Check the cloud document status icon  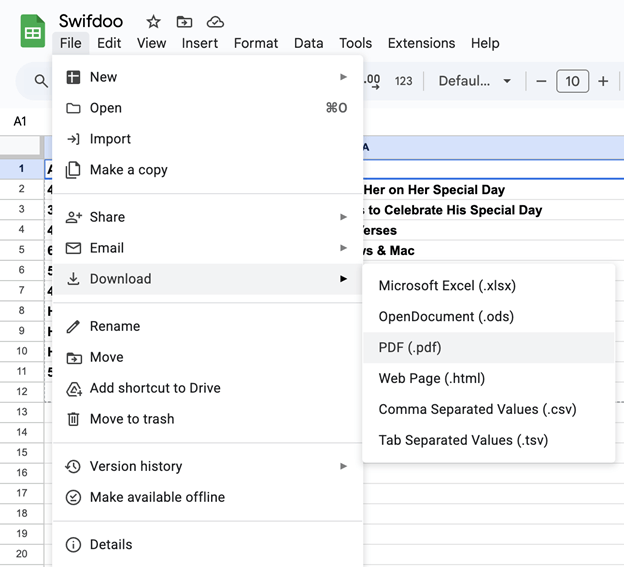point(215,21)
